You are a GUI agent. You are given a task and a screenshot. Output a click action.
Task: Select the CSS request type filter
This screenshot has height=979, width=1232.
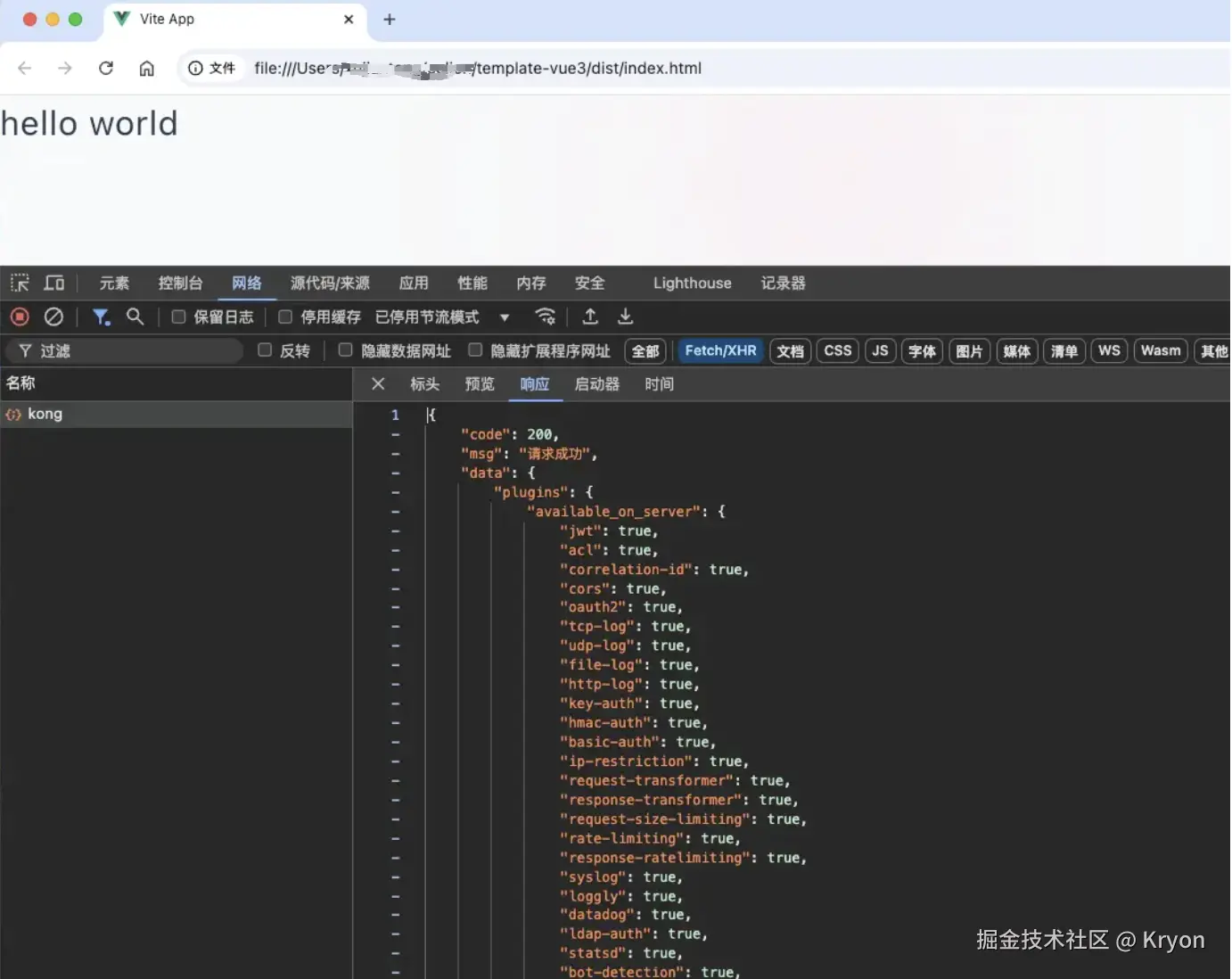(838, 350)
